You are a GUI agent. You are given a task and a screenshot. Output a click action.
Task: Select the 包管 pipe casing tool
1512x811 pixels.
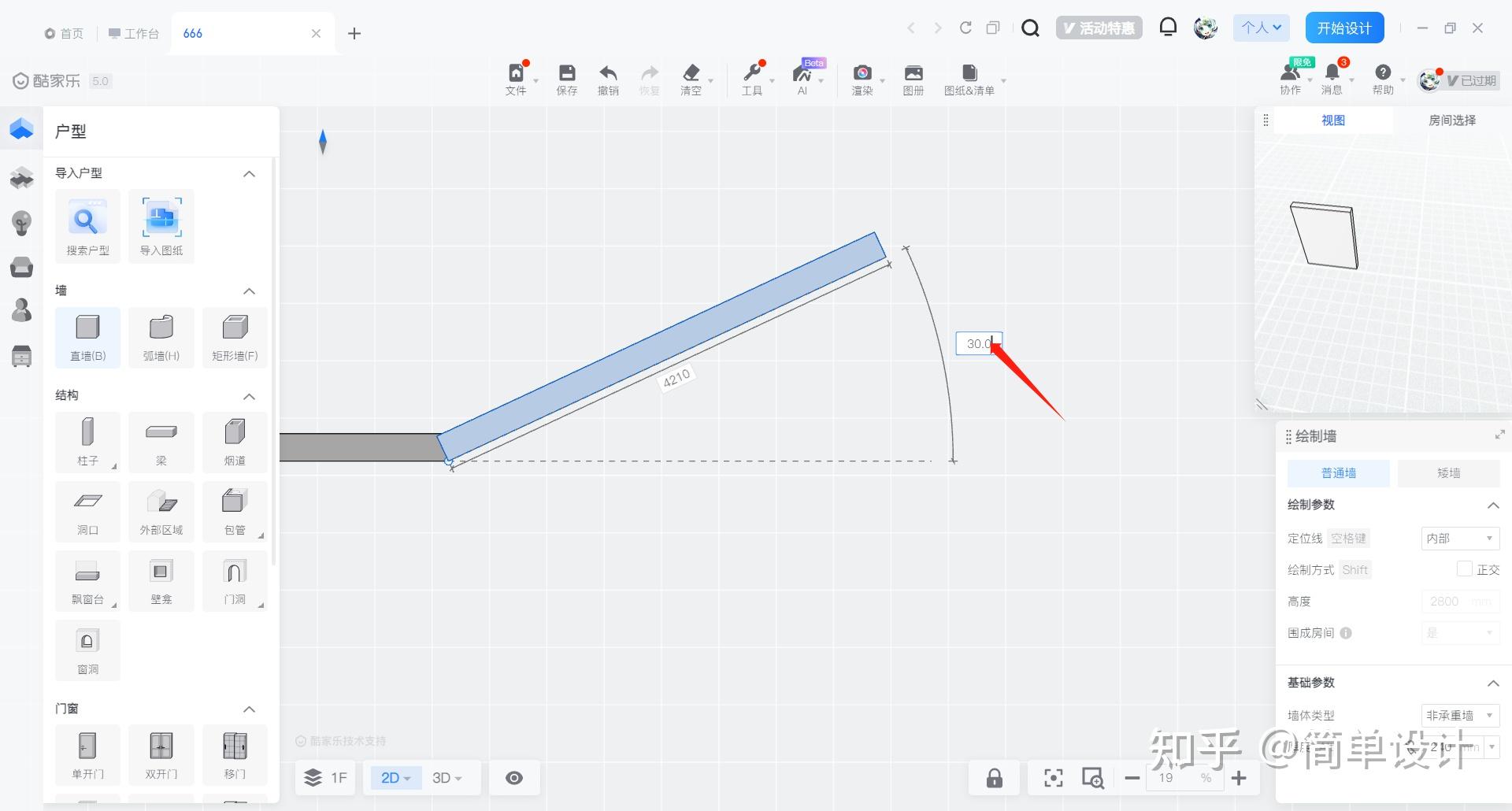point(235,512)
